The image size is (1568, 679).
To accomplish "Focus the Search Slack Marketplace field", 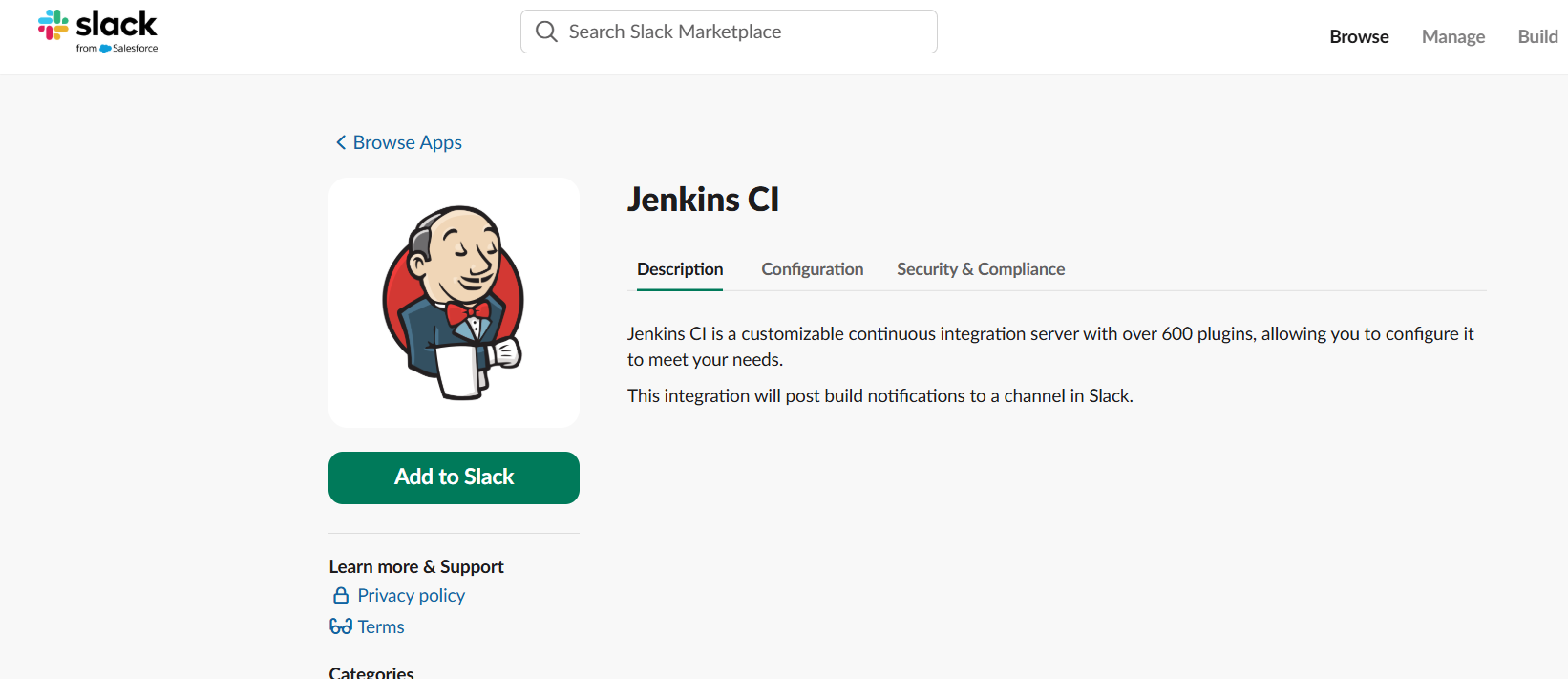I will click(x=729, y=32).
